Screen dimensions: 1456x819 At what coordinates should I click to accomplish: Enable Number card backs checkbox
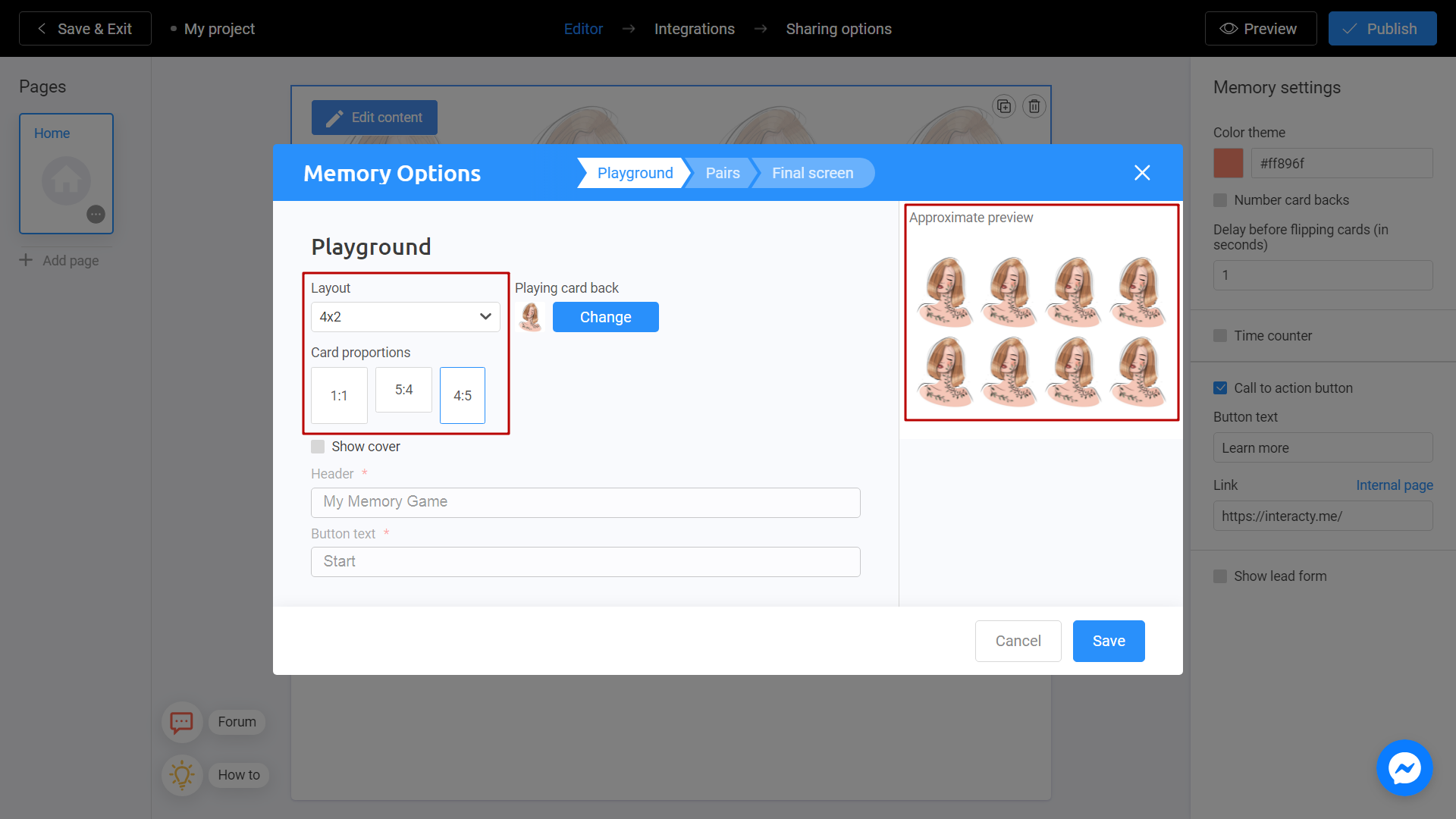coord(1220,200)
